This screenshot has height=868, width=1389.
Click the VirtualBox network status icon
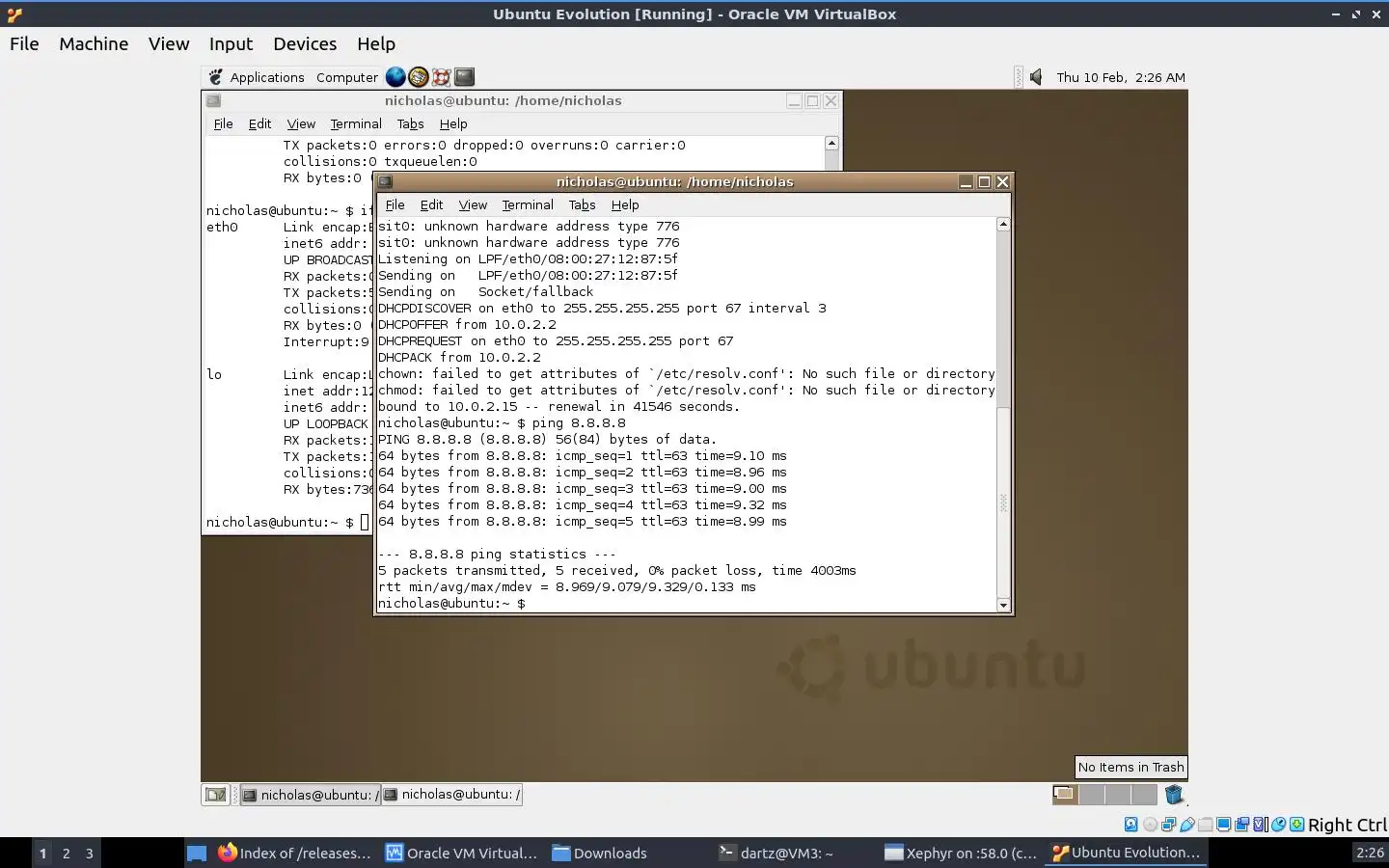[x=1169, y=825]
